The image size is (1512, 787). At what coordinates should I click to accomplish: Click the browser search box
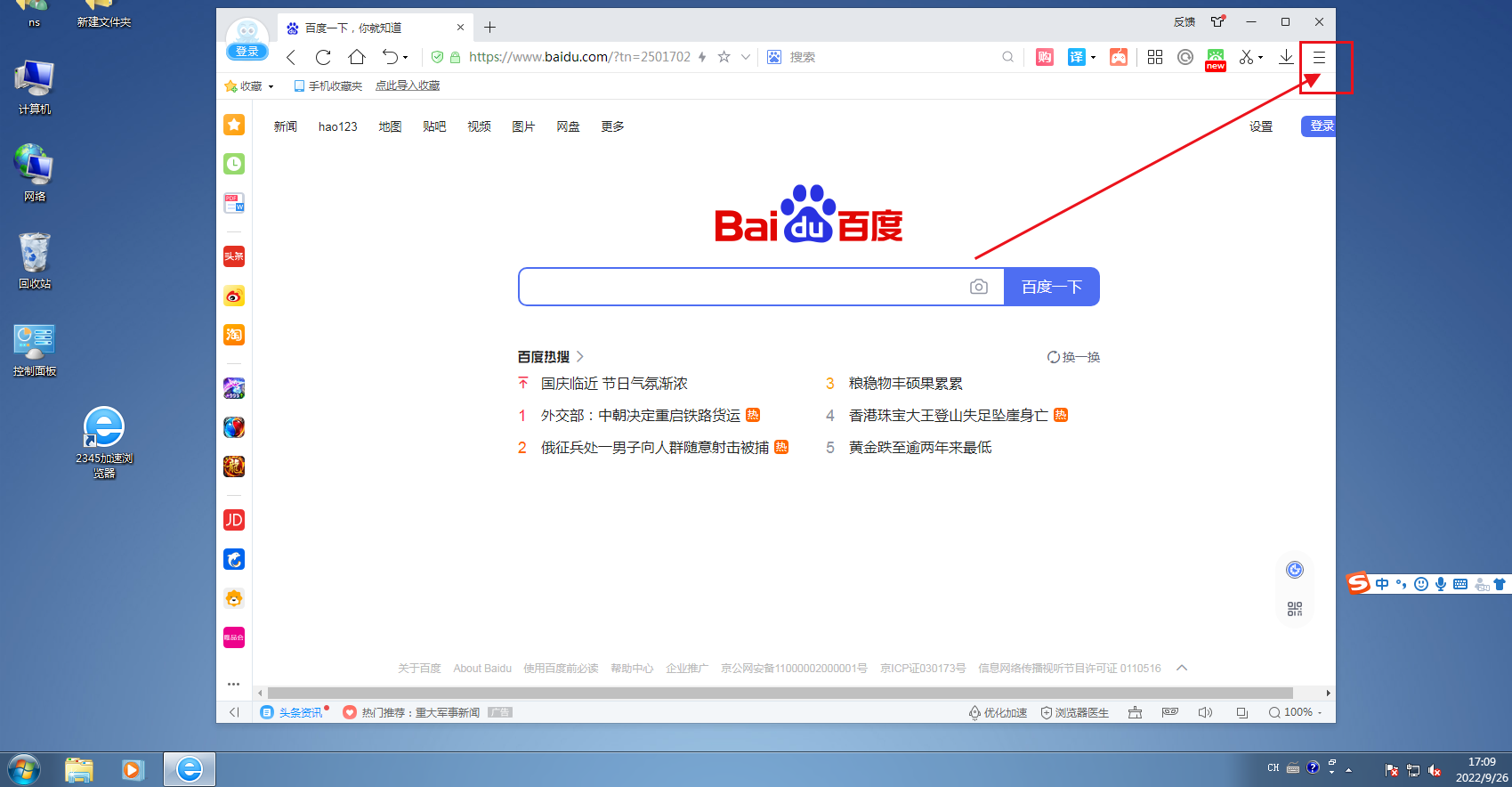click(890, 57)
